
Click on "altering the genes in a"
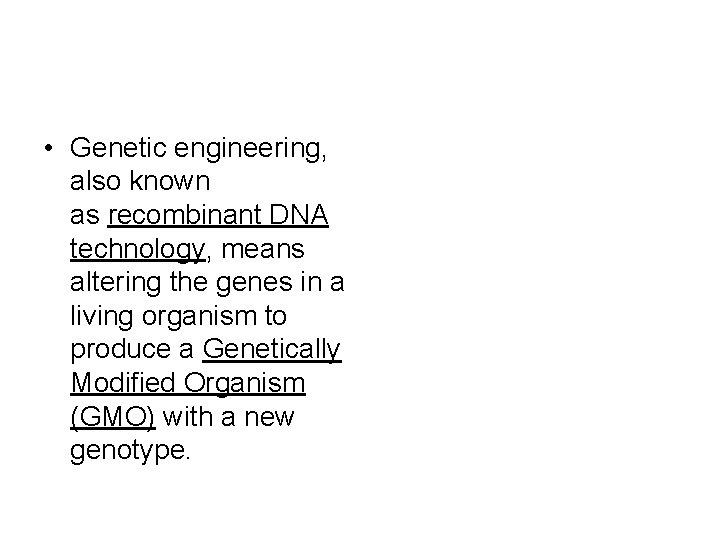[x=207, y=282]
